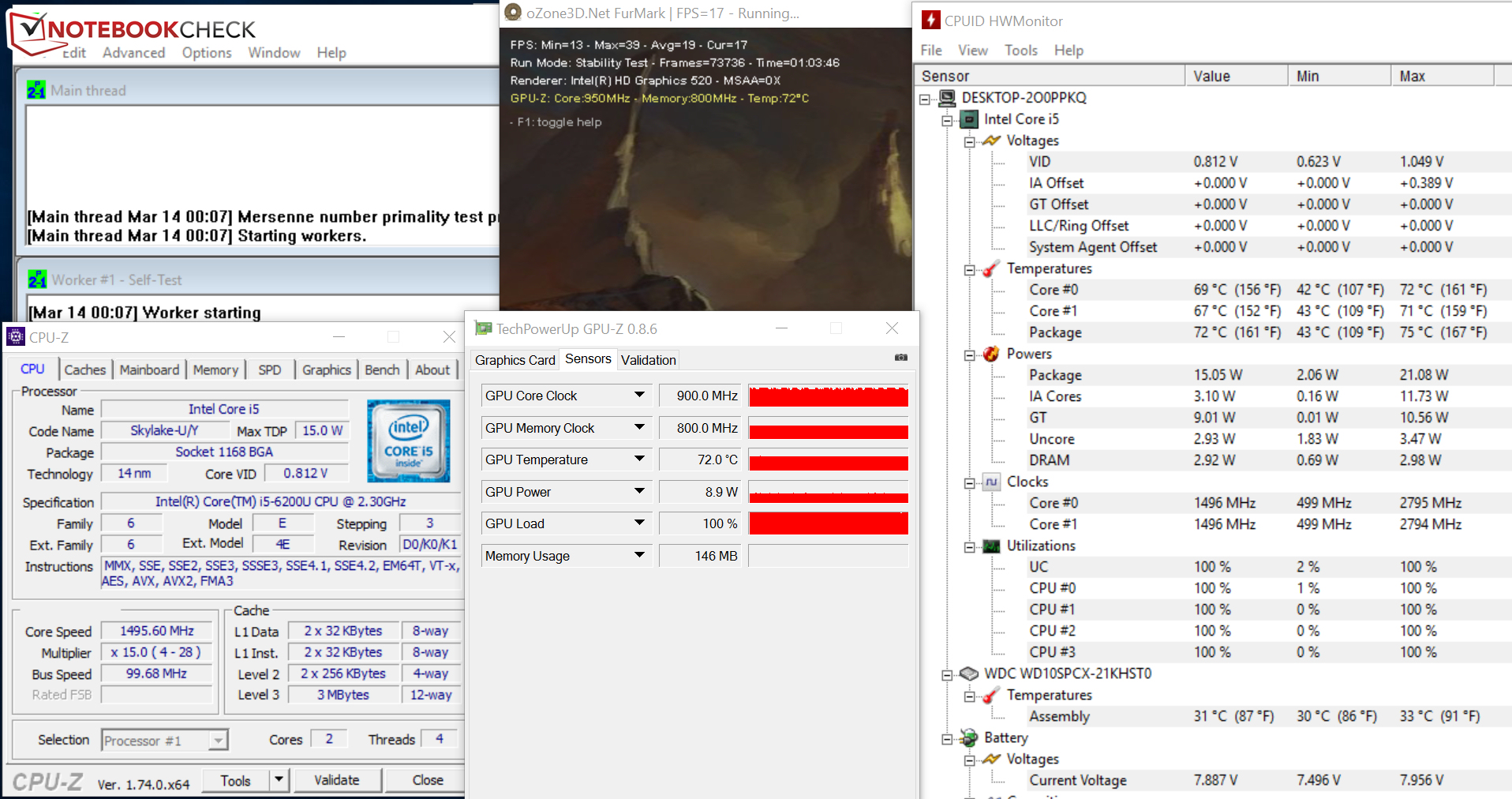Click the Intel Core i5 Voltages icon in HWMonitor
1512x799 pixels.
991,141
